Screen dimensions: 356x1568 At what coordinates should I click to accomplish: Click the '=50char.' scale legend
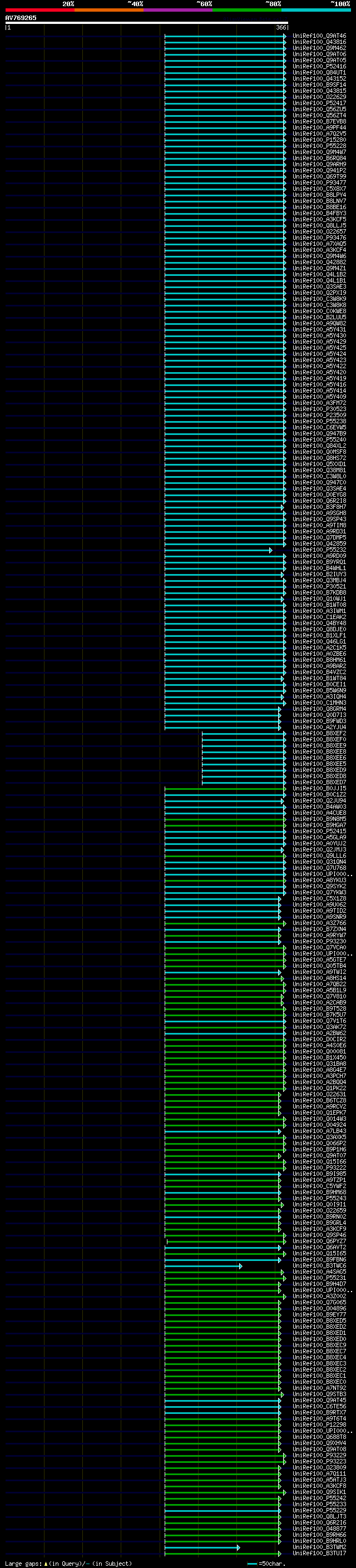(265, 1563)
